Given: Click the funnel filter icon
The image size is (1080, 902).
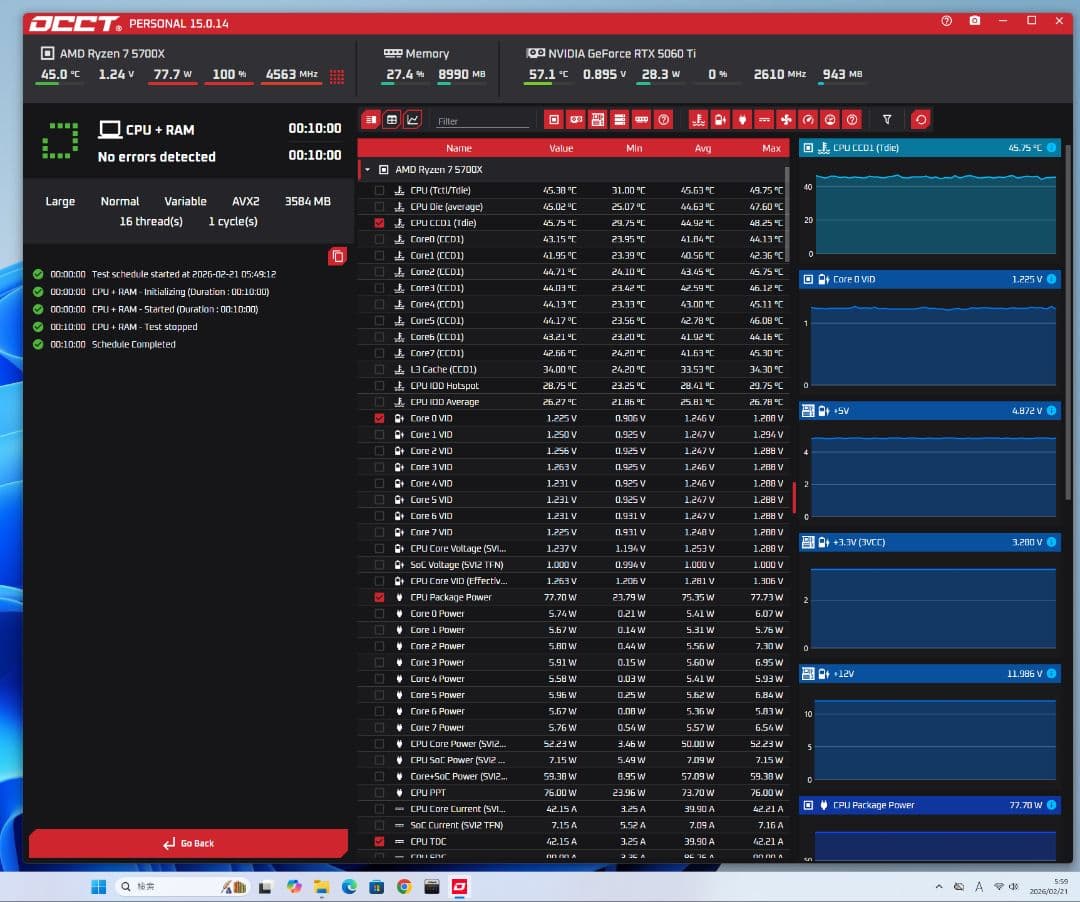Looking at the screenshot, I should 886,120.
